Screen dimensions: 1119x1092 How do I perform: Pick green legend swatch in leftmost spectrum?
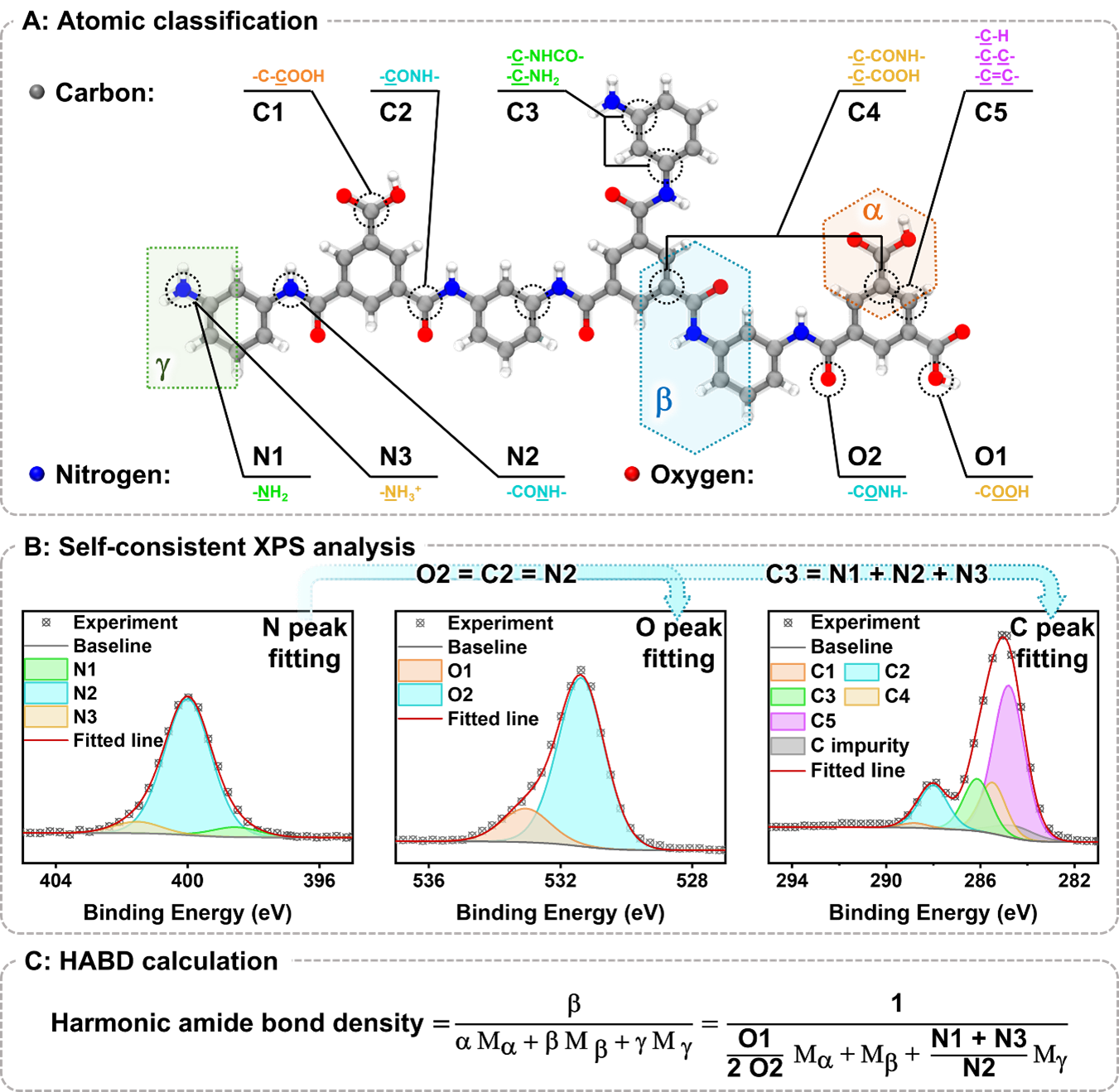[46, 668]
